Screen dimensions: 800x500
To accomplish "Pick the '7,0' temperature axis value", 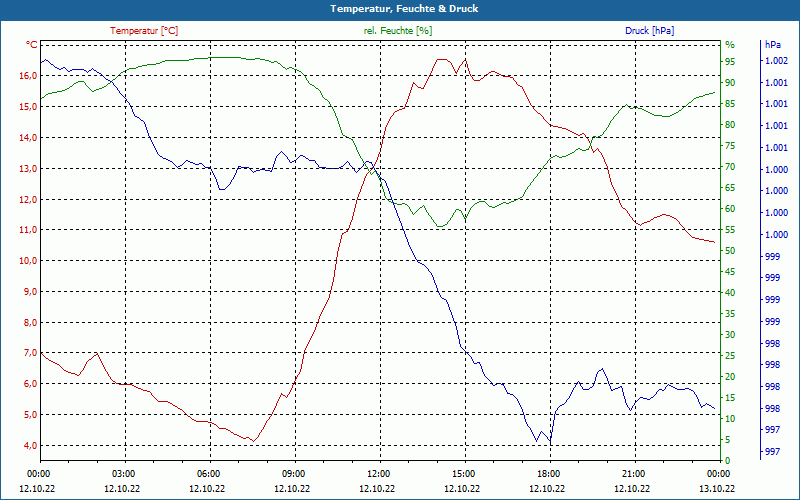I will click(31, 353).
